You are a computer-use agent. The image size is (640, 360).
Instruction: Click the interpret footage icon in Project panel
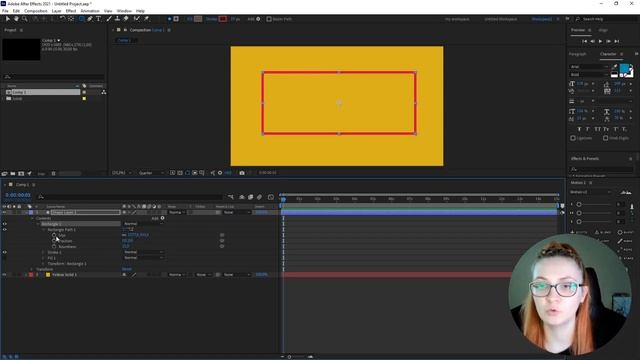(4, 173)
